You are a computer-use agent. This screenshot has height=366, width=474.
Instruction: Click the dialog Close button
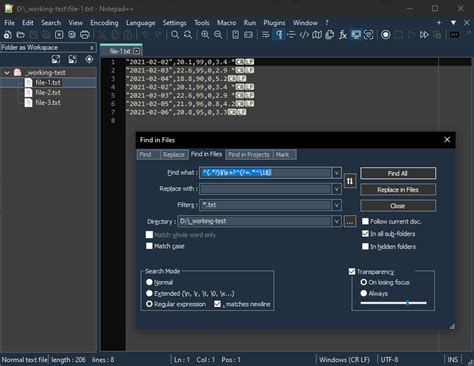tap(398, 206)
